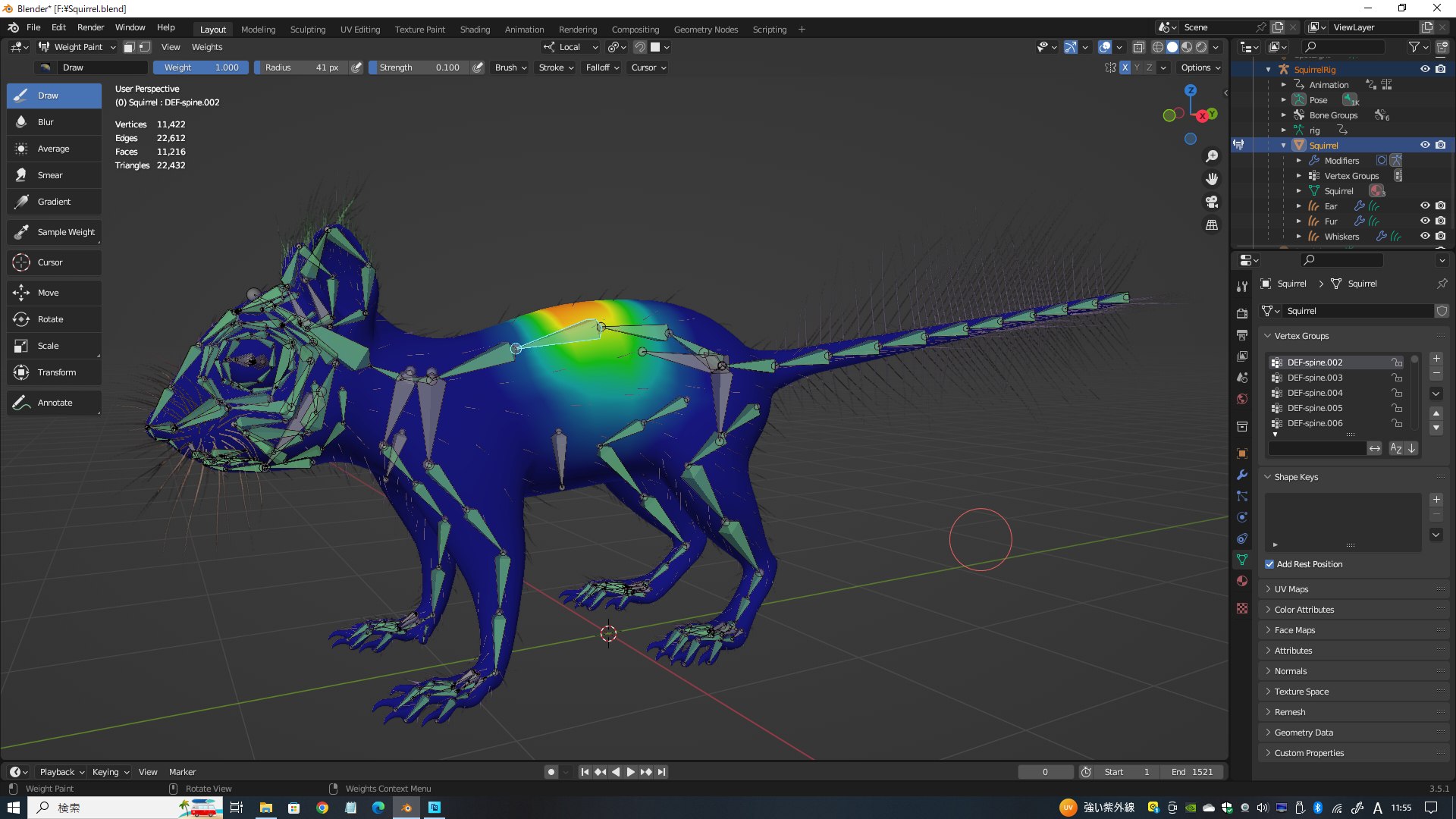Screen dimensions: 1456x819
Task: Open the Render menu
Action: (x=90, y=27)
